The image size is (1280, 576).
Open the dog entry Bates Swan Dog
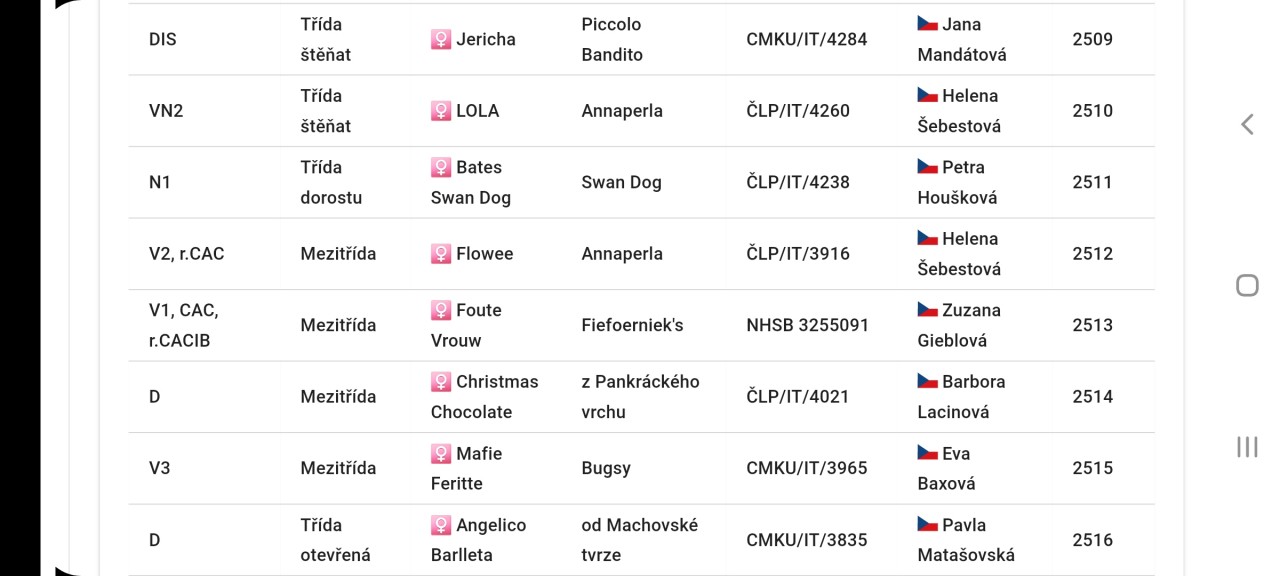point(471,182)
